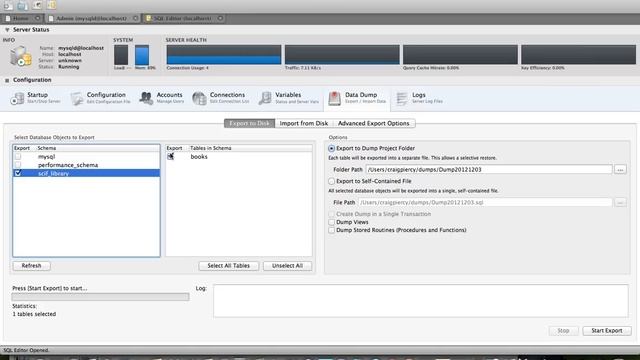Click the '1 tables selected' statistics text
640x360 pixels.
pyautogui.click(x=34, y=314)
